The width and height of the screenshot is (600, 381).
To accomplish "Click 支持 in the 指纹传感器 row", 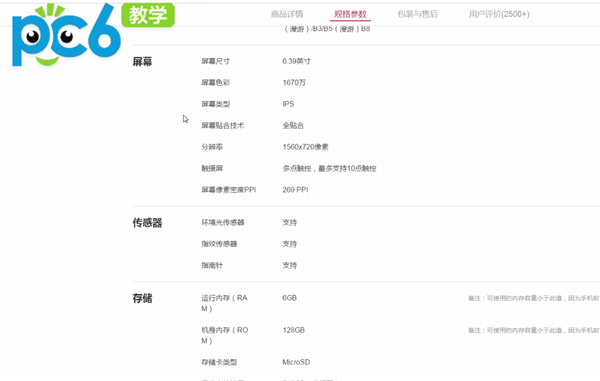I will point(290,244).
